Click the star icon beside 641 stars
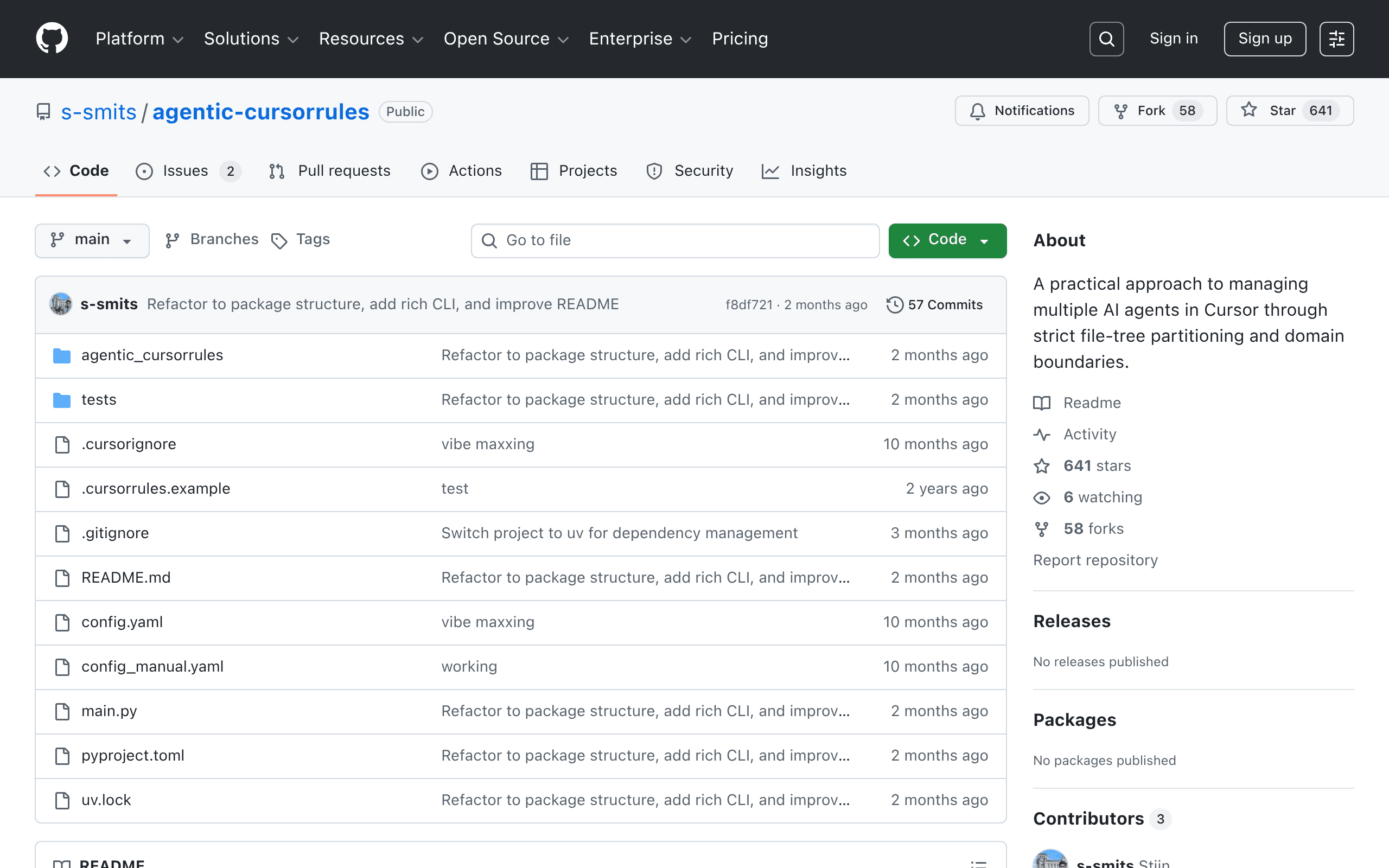 click(1042, 466)
